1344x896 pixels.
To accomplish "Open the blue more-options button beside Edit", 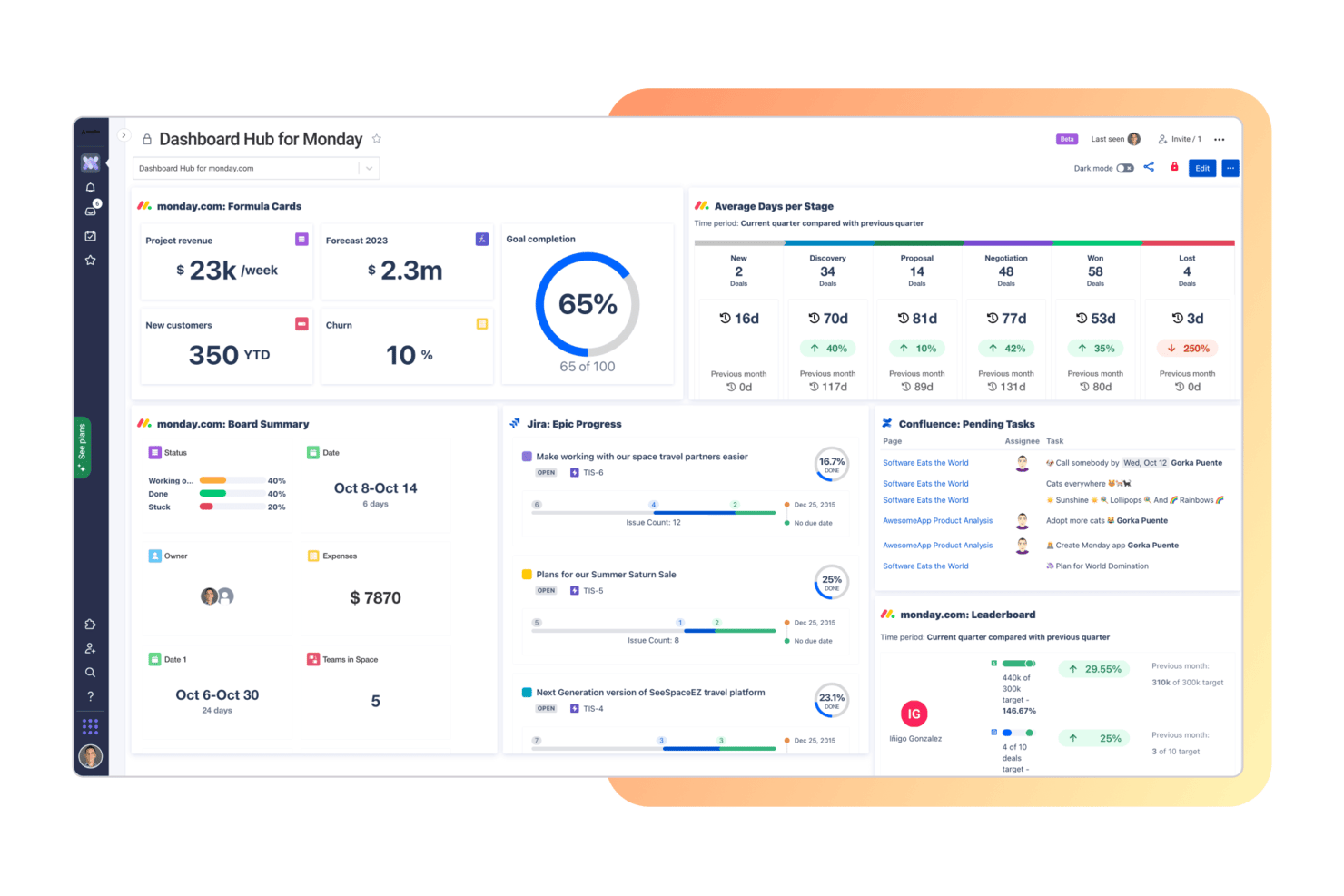I will [x=1230, y=168].
